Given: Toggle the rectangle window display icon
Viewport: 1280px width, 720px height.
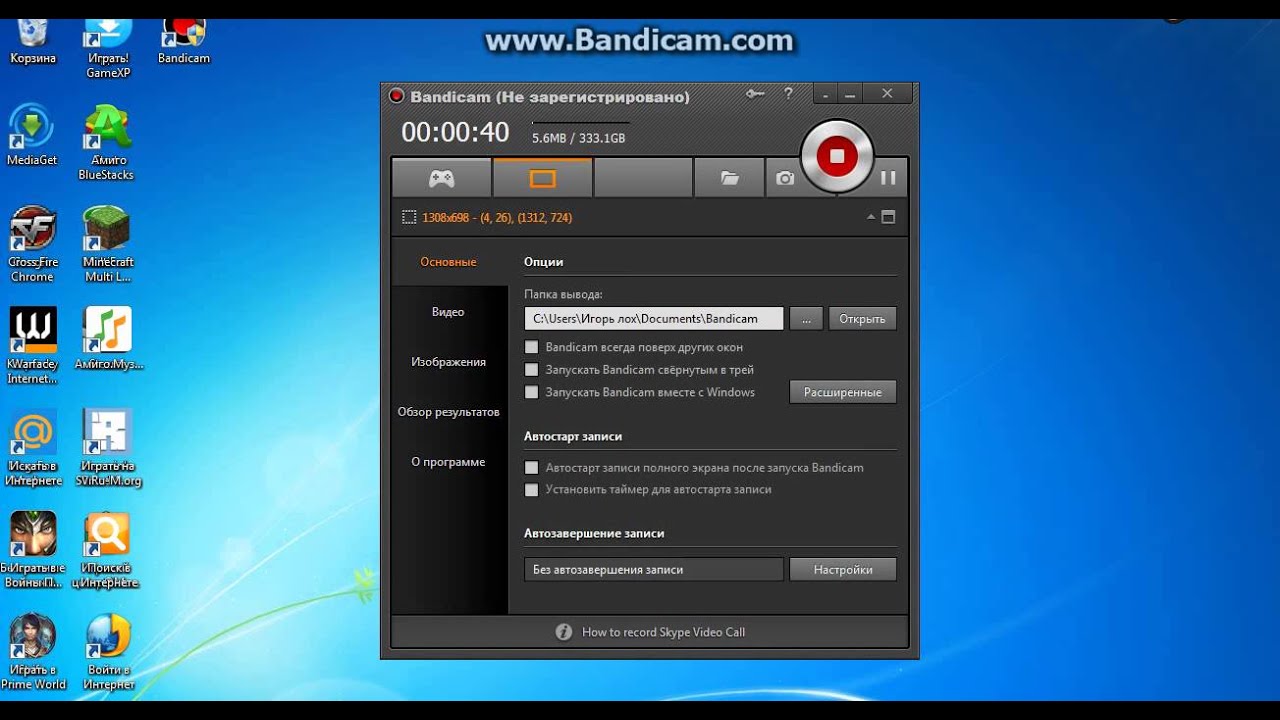Looking at the screenshot, I should pos(888,217).
